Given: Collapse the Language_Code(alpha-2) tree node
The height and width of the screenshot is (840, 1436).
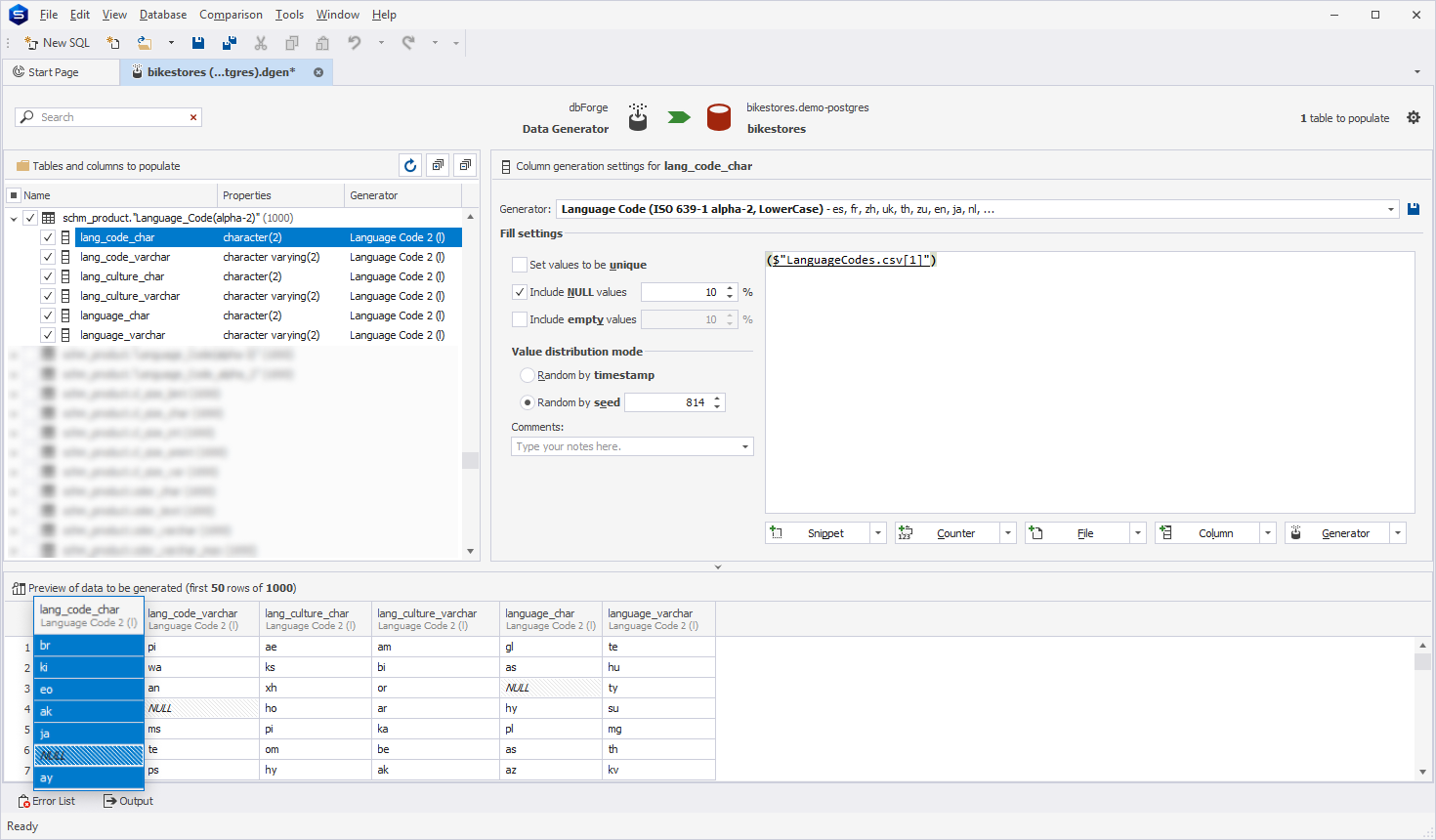Looking at the screenshot, I should 14,218.
